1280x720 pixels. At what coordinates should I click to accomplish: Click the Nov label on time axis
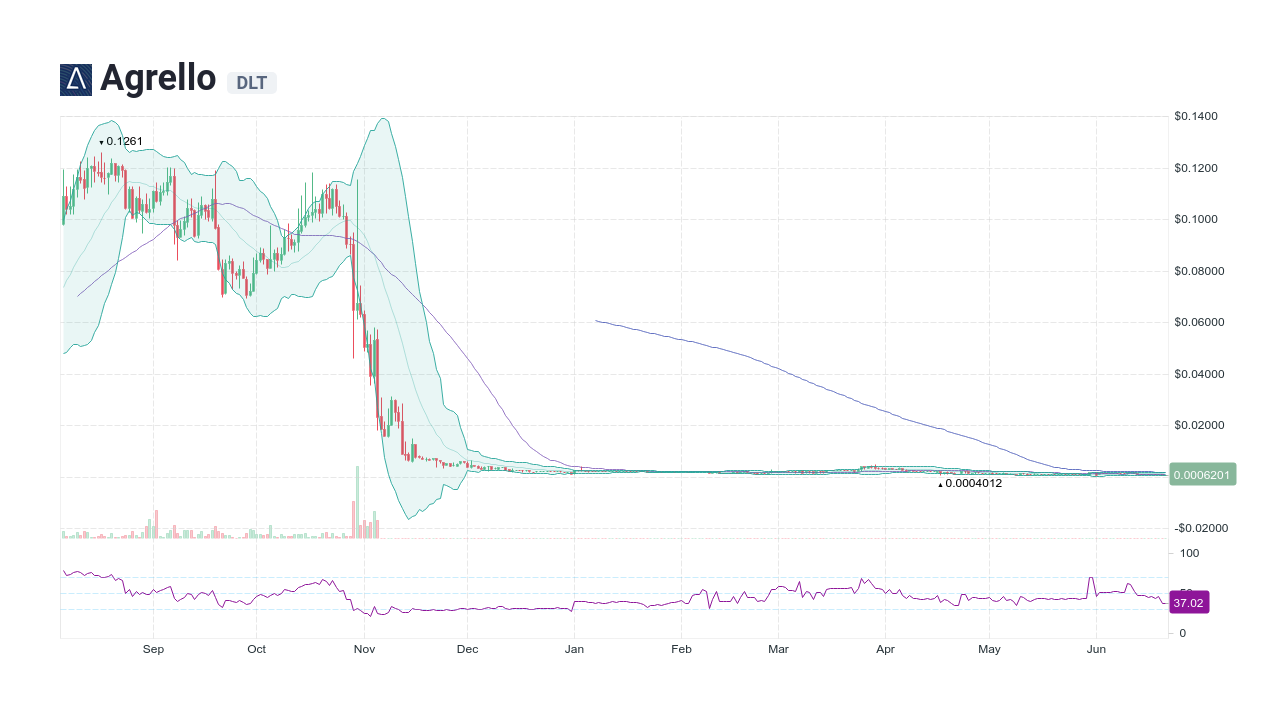click(364, 649)
